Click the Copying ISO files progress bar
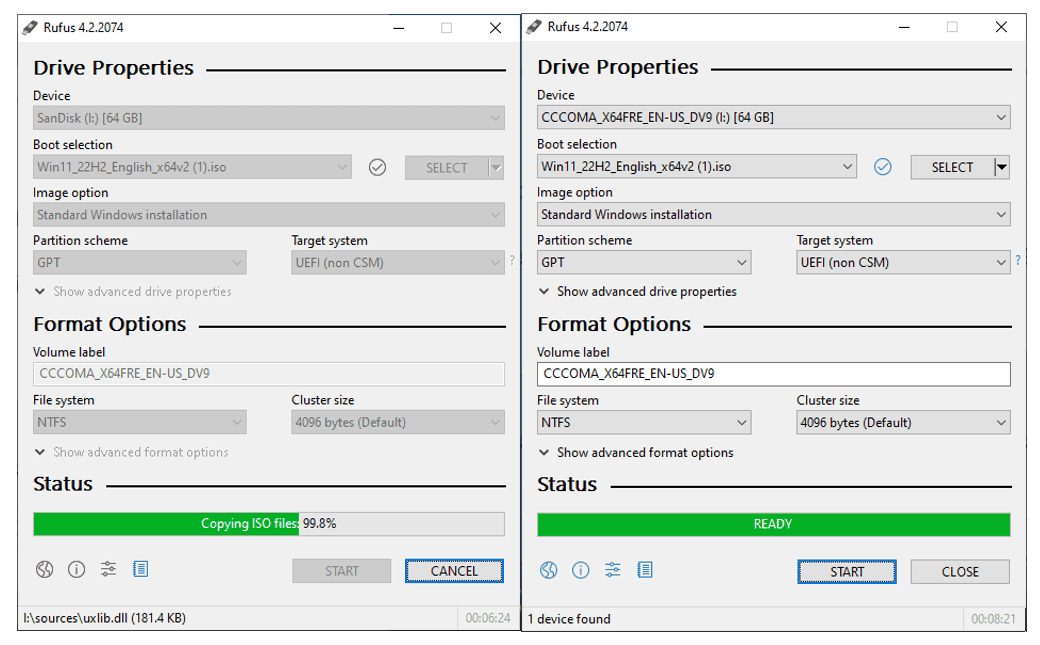The width and height of the screenshot is (1040, 645). tap(269, 524)
